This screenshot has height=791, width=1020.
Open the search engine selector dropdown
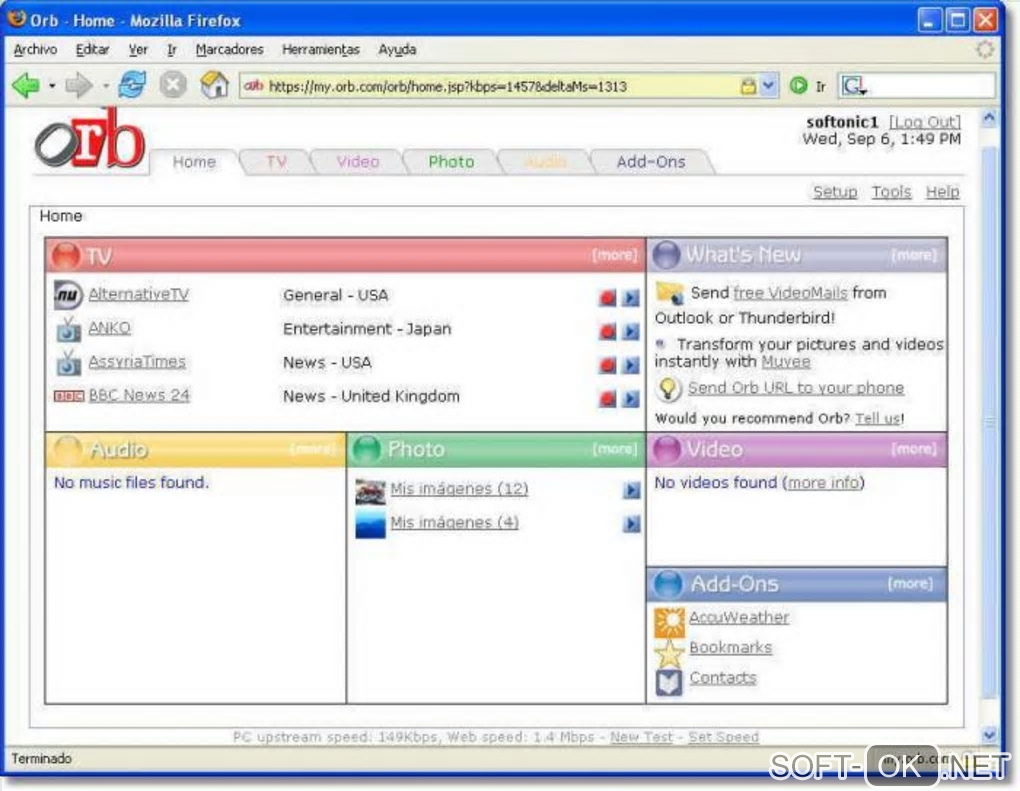coord(853,86)
